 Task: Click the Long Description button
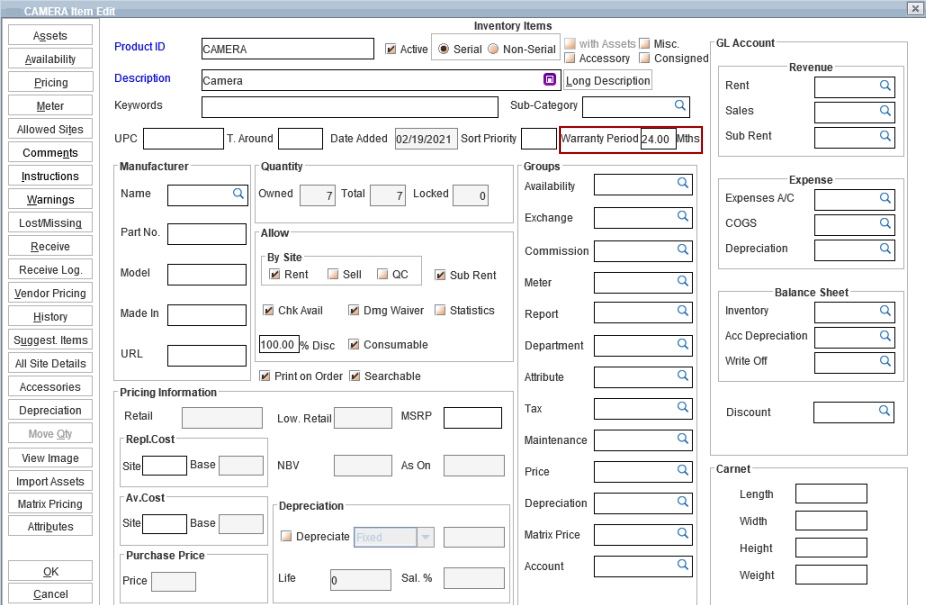[608, 81]
